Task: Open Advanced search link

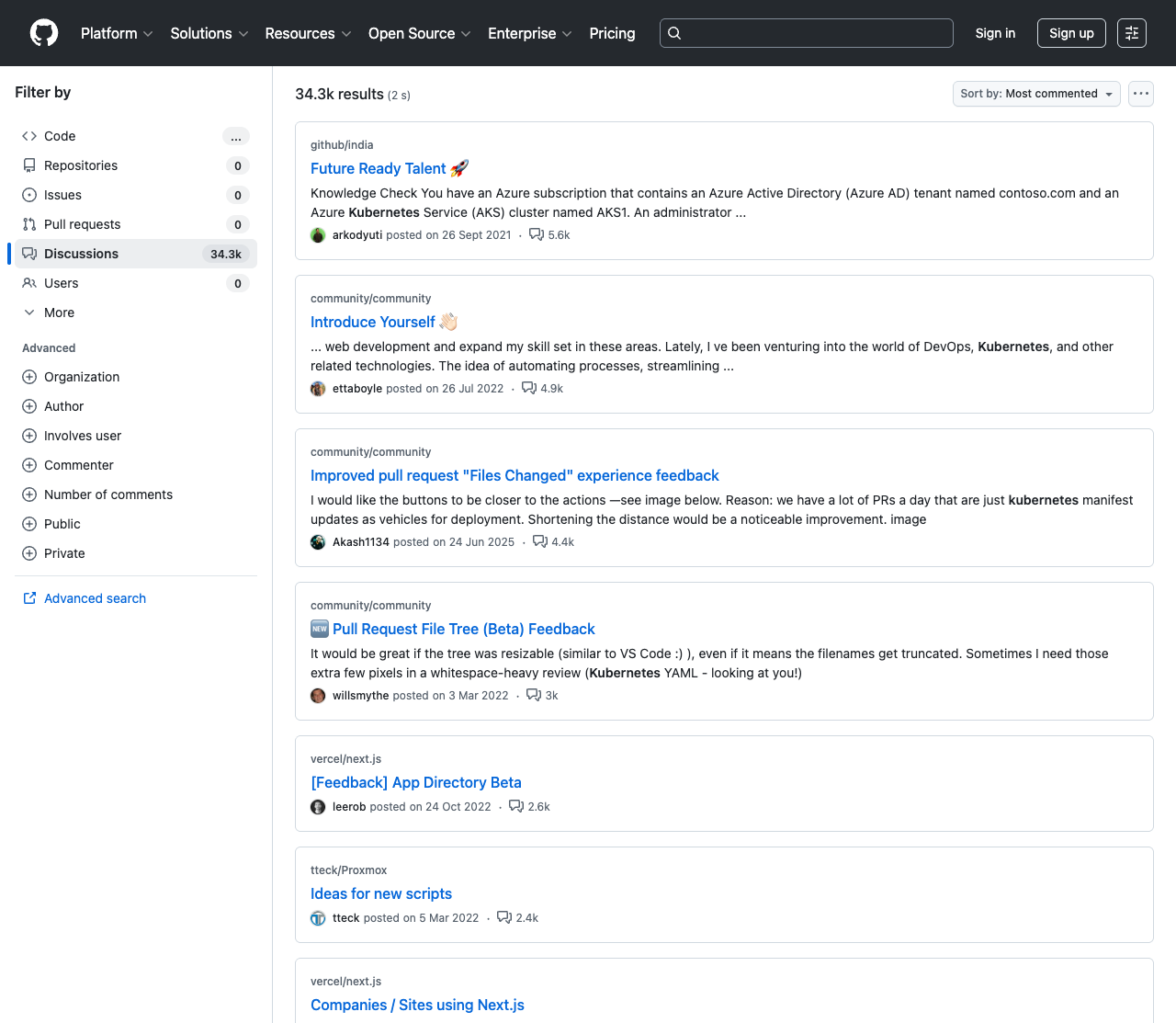Action: [x=96, y=598]
